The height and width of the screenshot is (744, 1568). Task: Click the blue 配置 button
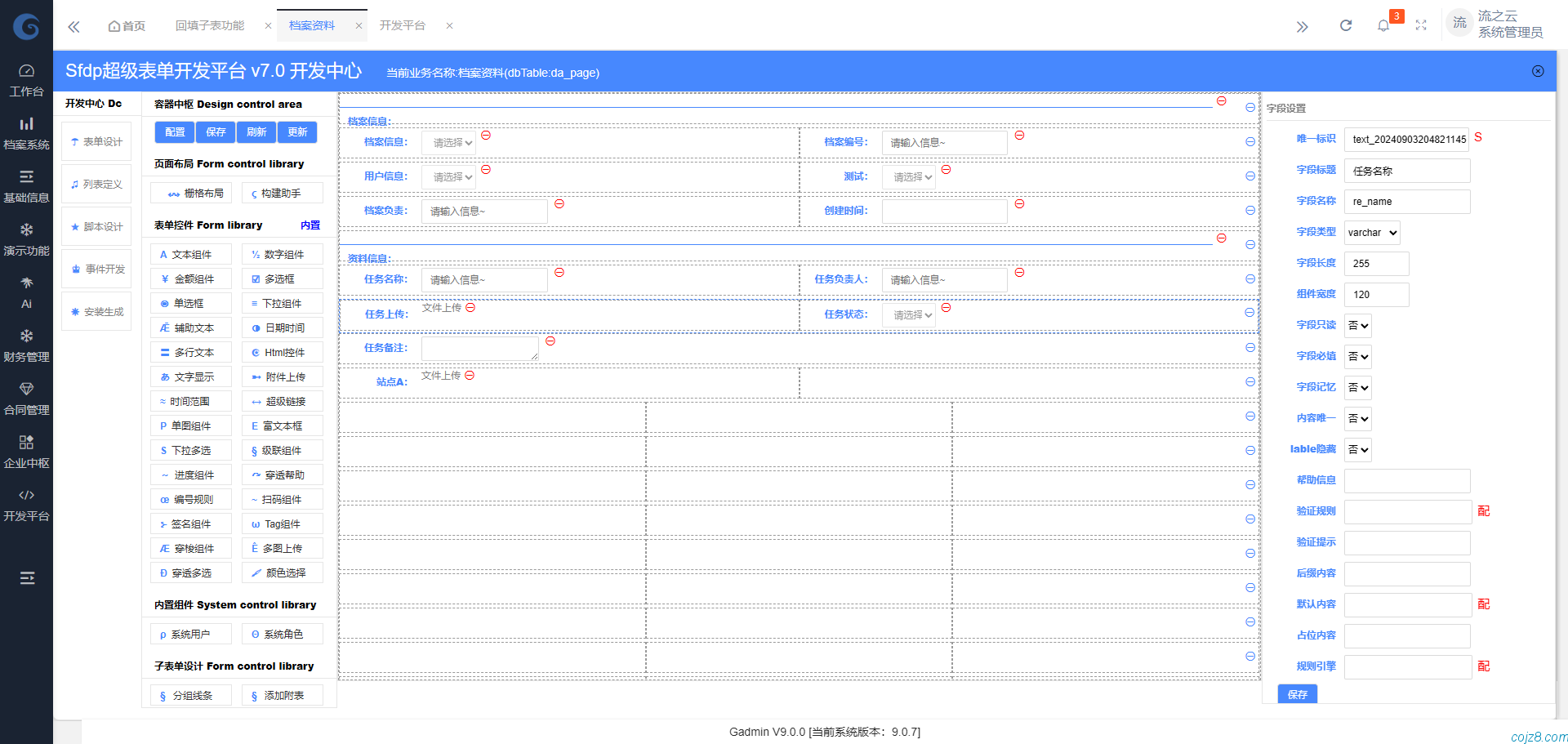tap(175, 132)
